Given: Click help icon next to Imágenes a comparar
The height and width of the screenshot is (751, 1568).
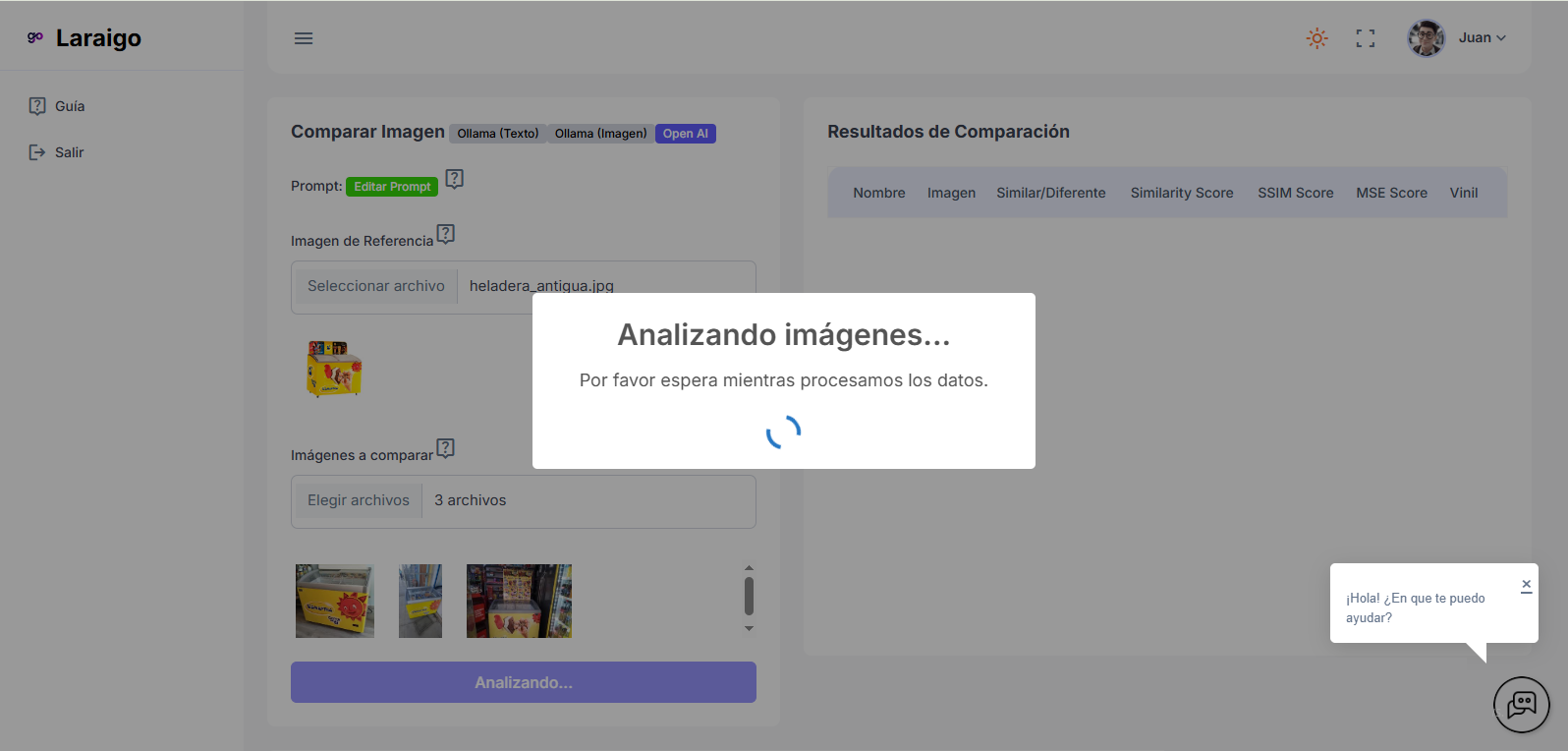Looking at the screenshot, I should pyautogui.click(x=445, y=448).
